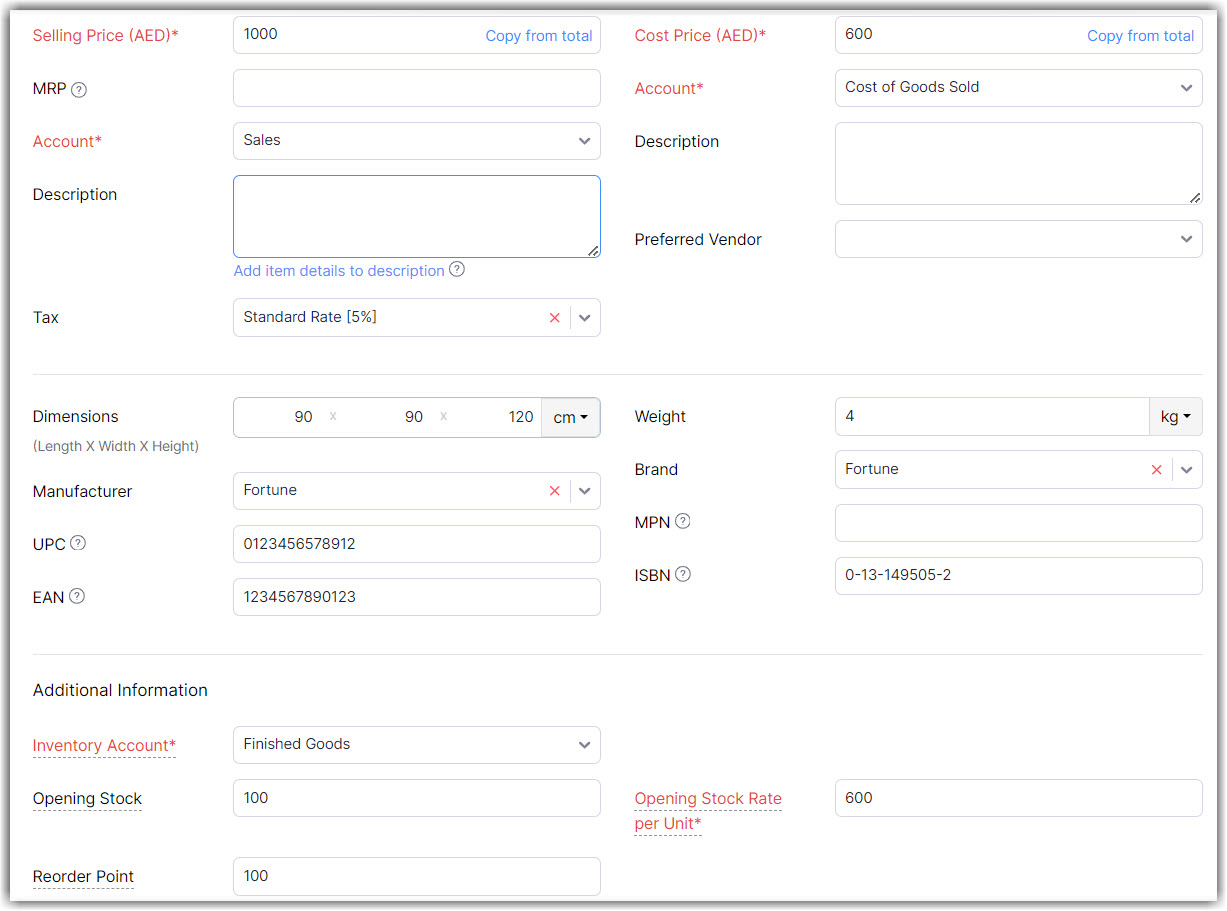The image size is (1227, 911).
Task: Clear the Standard Rate tax selection
Action: (554, 317)
